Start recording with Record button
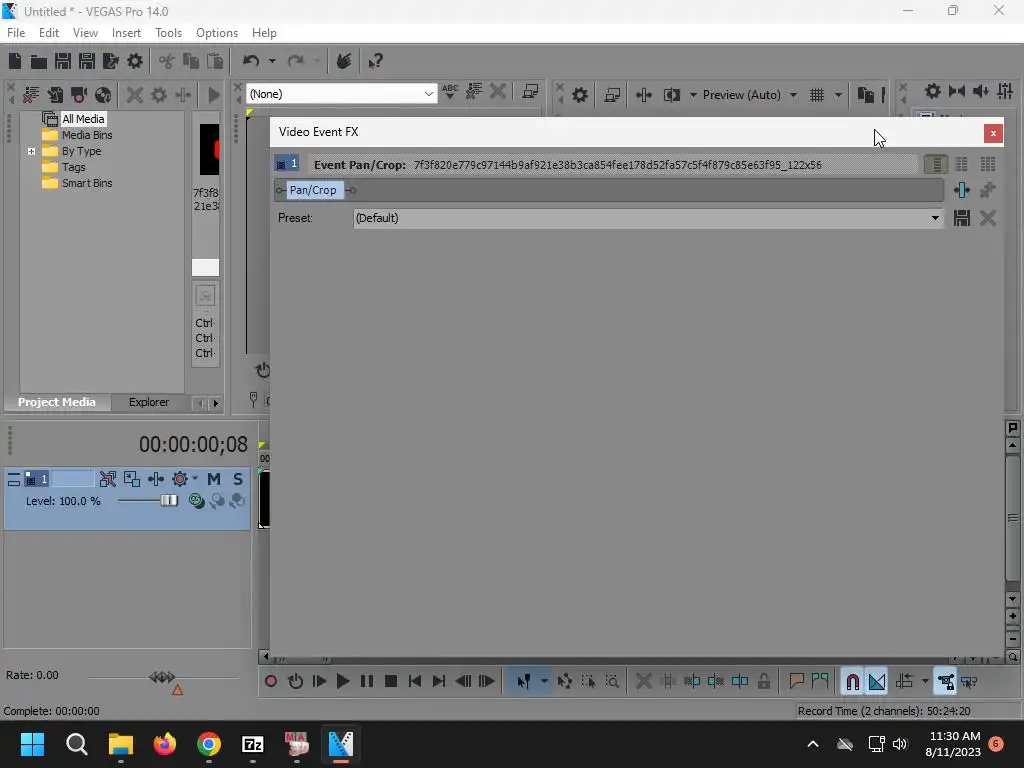This screenshot has width=1024, height=768. tap(271, 682)
